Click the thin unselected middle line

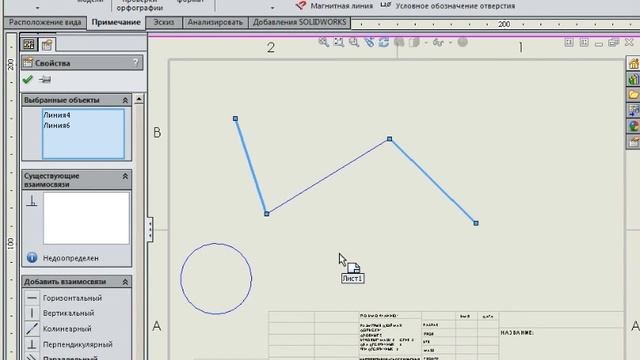click(328, 176)
